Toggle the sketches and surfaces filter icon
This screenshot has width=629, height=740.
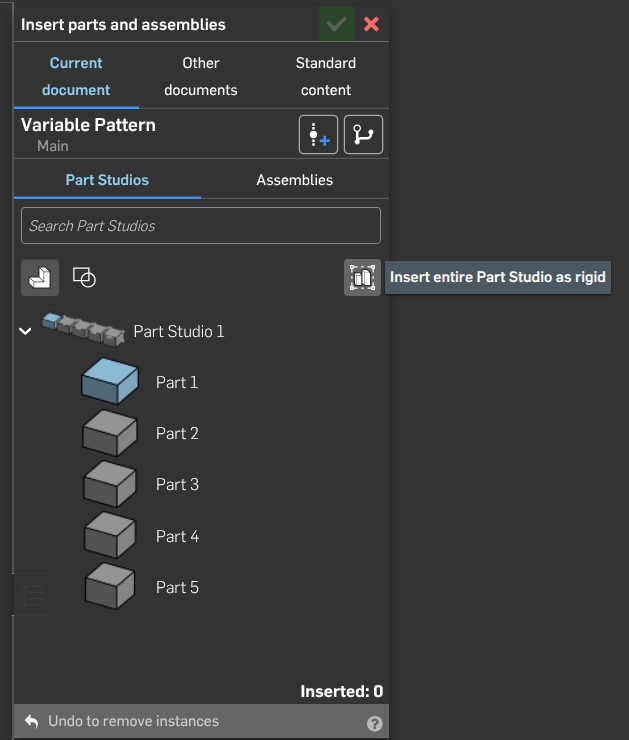point(85,277)
